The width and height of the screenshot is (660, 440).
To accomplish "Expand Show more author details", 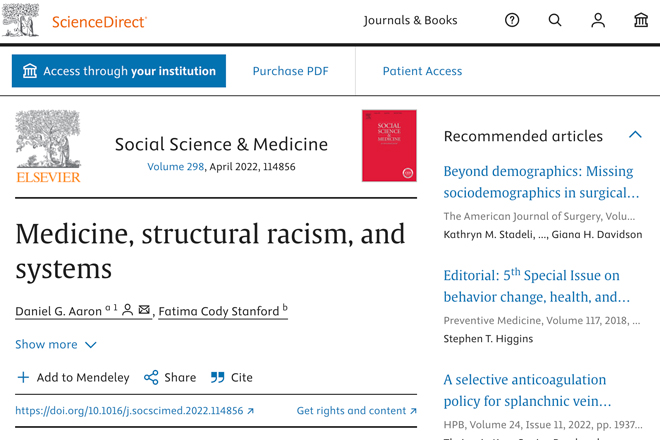I will (56, 344).
